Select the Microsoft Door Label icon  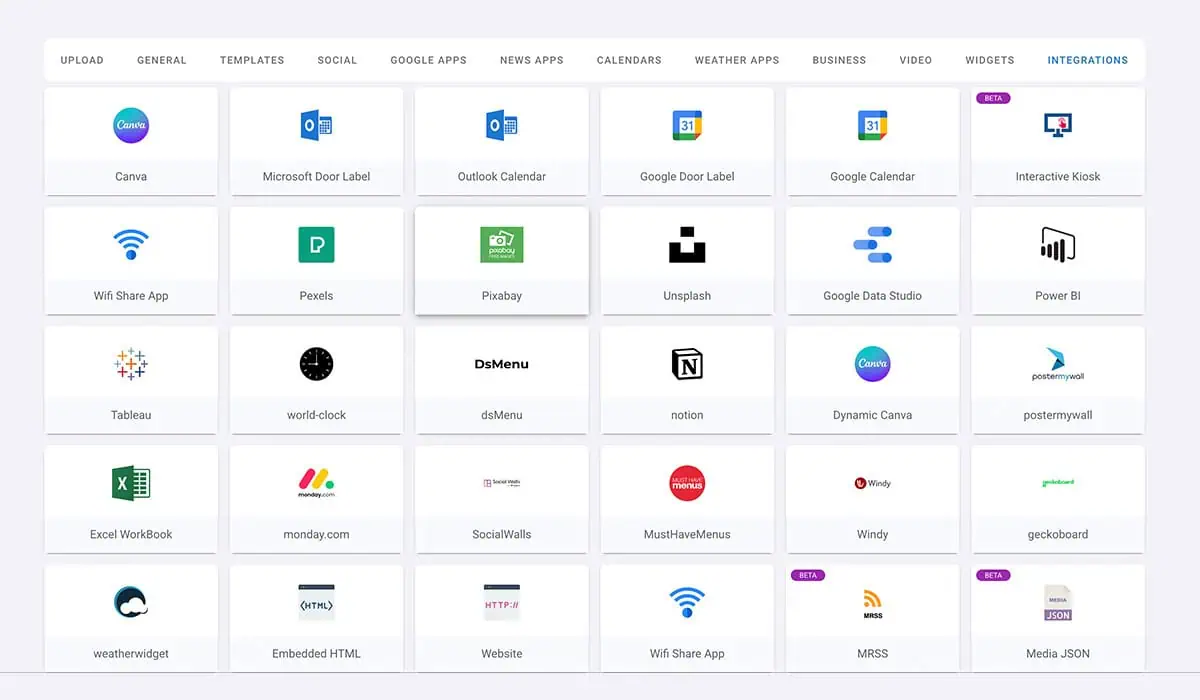(x=316, y=125)
